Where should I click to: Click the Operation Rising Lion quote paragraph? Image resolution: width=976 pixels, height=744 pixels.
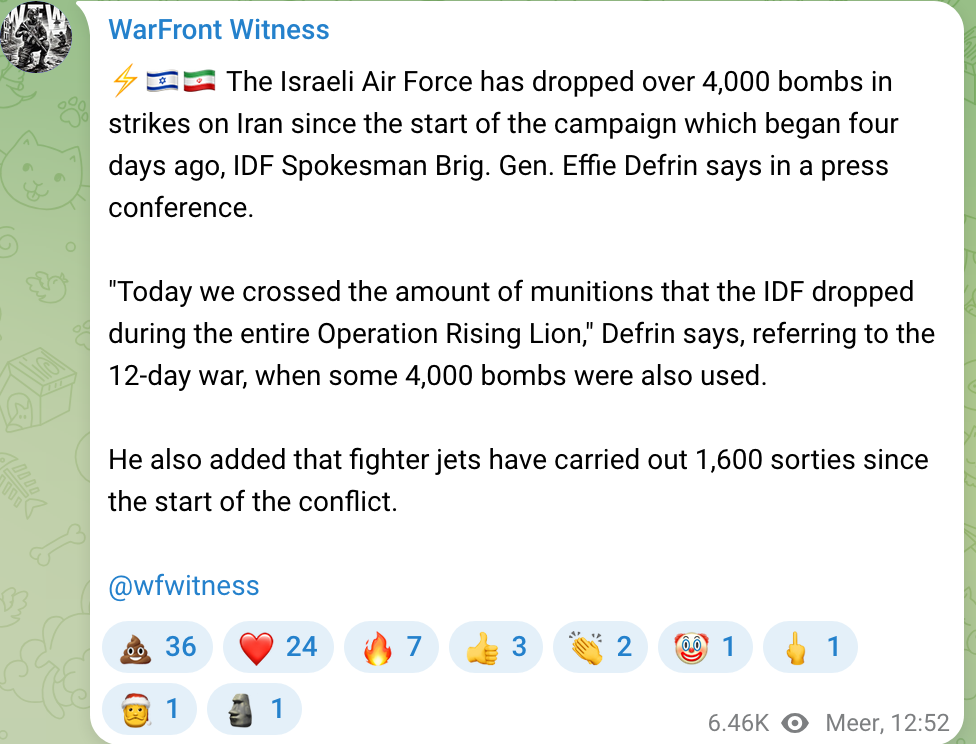pyautogui.click(x=520, y=333)
